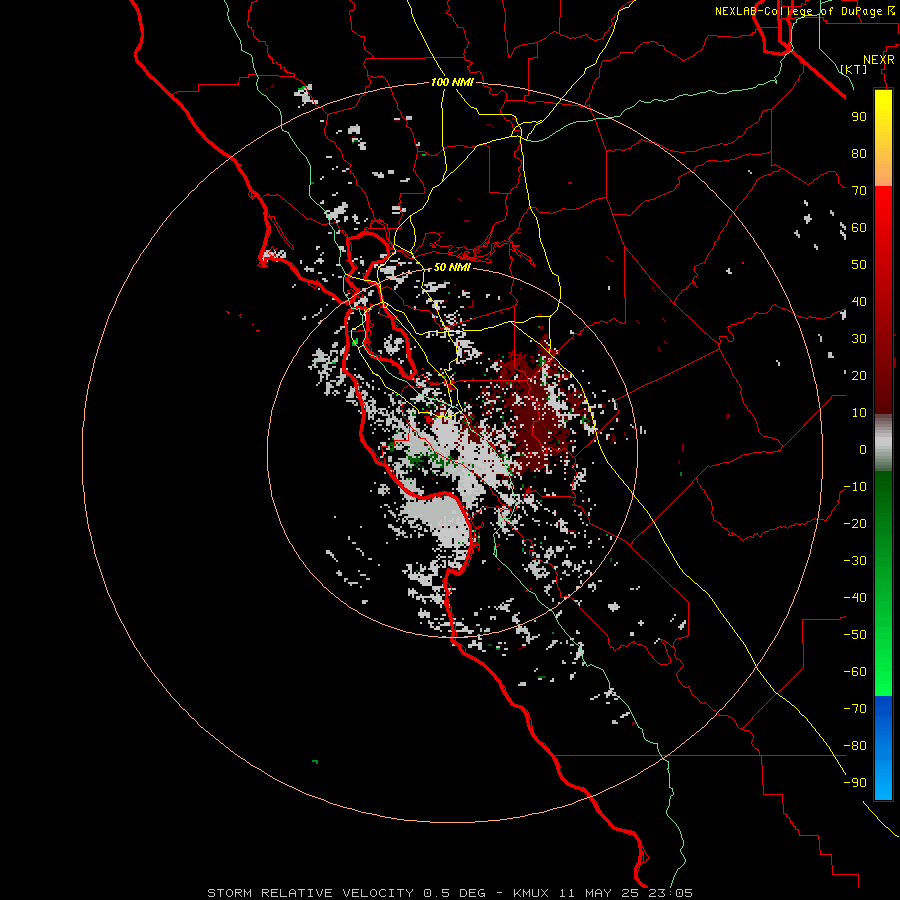Select the -50 value on velocity scale
Screen dimensions: 900x900
coord(855,635)
